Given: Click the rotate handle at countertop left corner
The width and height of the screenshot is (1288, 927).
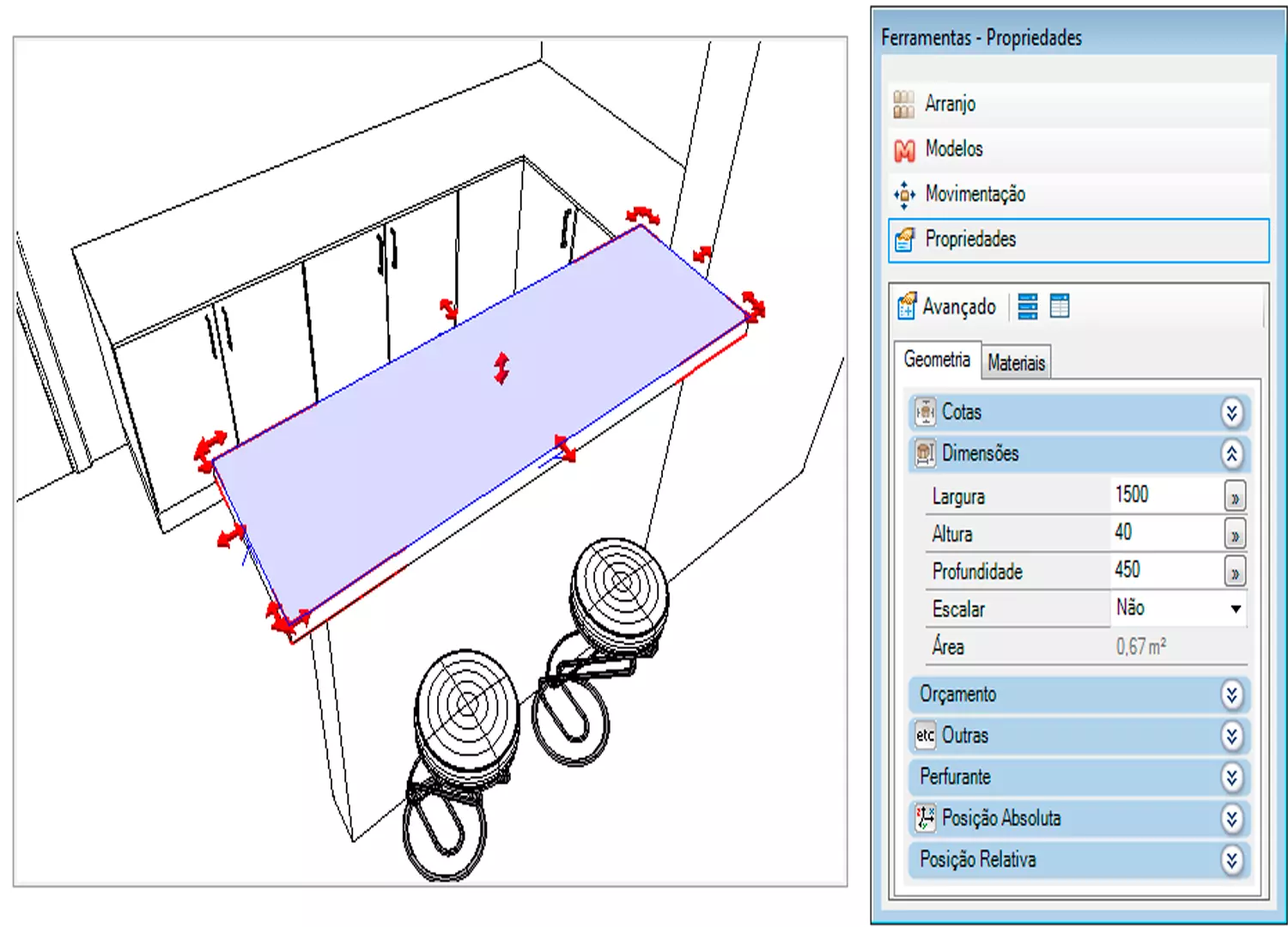Looking at the screenshot, I should 209,451.
